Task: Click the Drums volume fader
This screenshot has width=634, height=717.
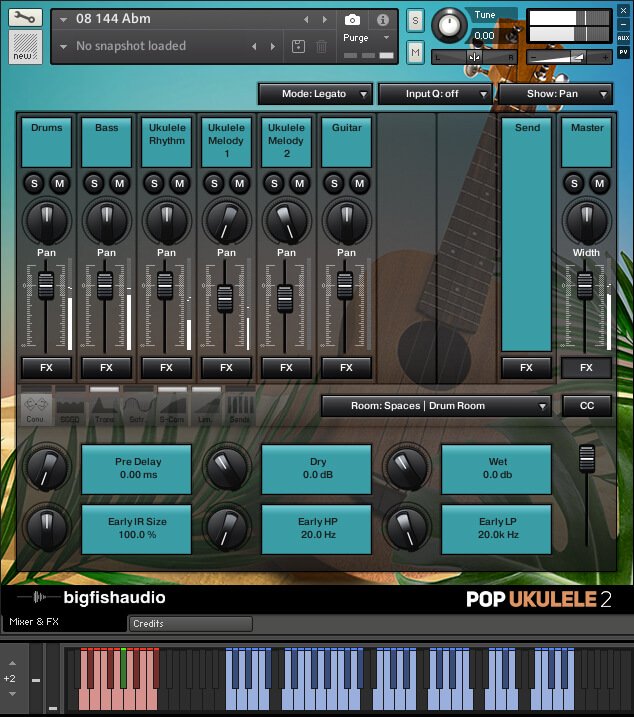Action: point(46,286)
